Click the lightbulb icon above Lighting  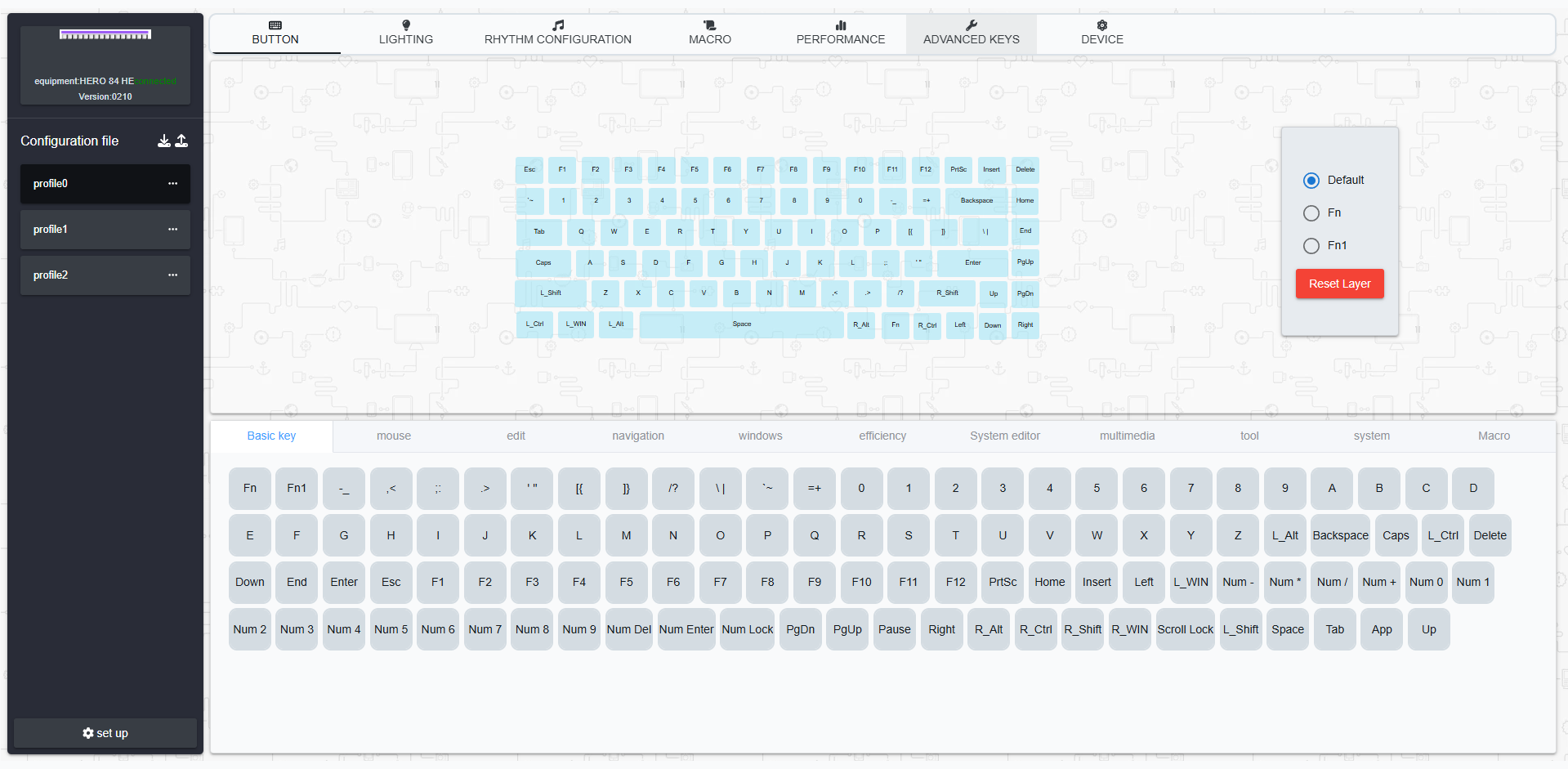(406, 25)
